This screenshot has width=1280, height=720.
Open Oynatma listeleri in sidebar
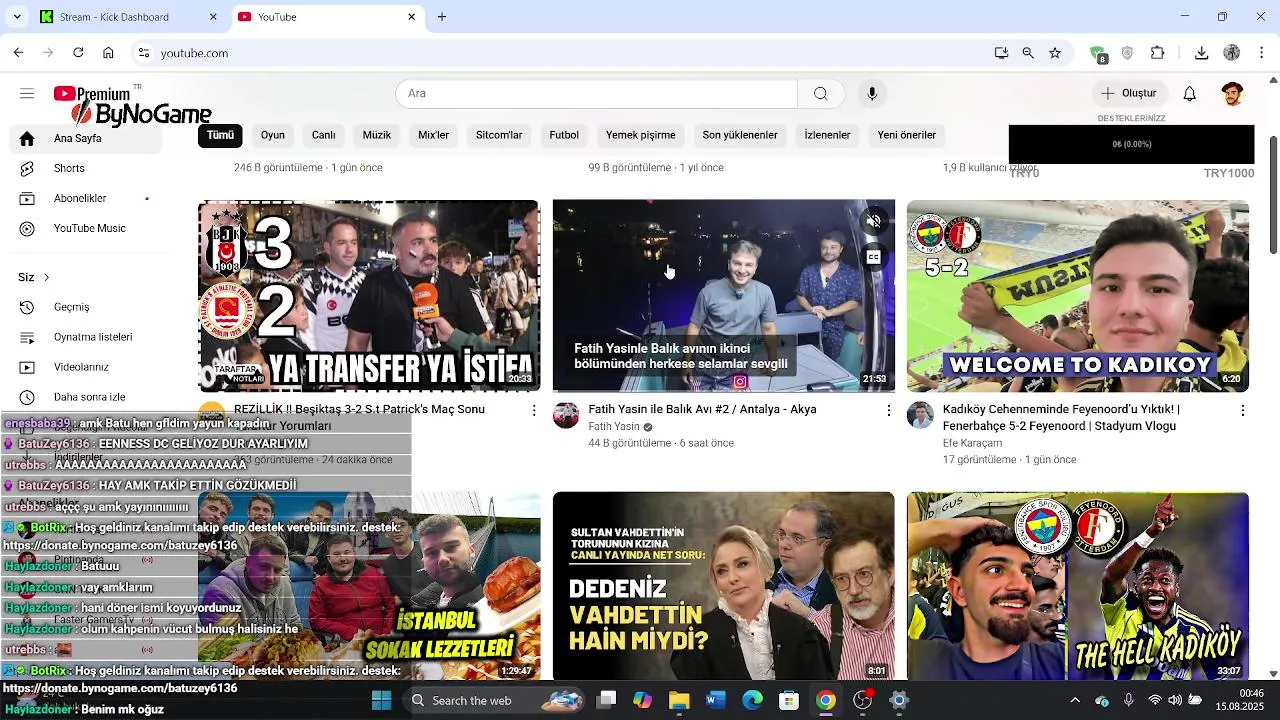(85, 337)
